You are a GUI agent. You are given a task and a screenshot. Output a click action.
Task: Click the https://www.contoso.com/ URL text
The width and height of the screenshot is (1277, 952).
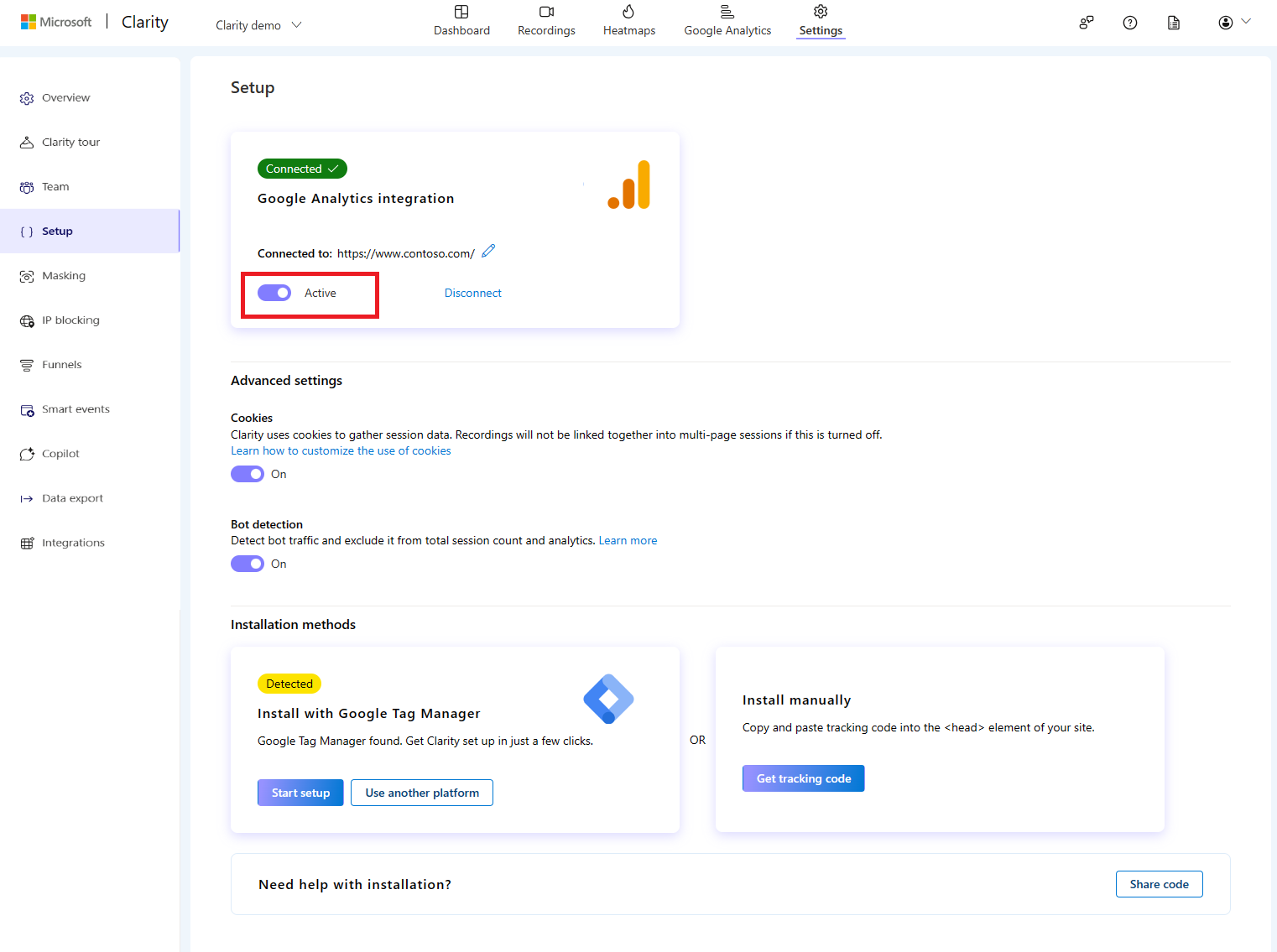click(406, 253)
